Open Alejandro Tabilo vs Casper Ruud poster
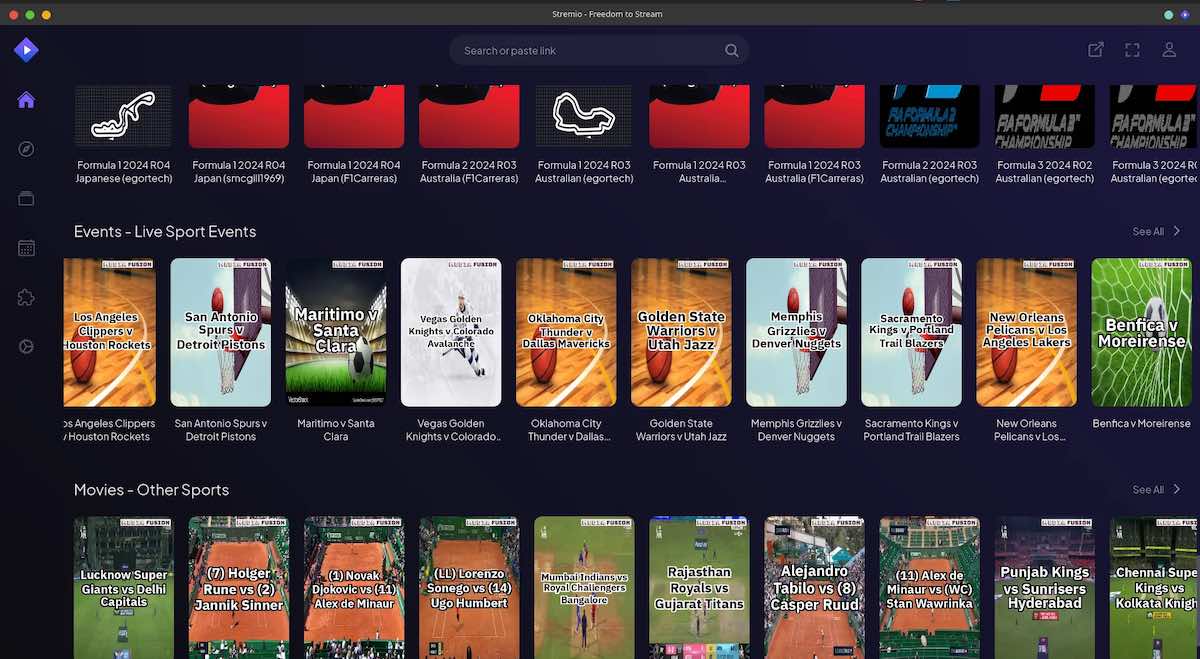Screen dimensions: 1200x659 (x=814, y=588)
